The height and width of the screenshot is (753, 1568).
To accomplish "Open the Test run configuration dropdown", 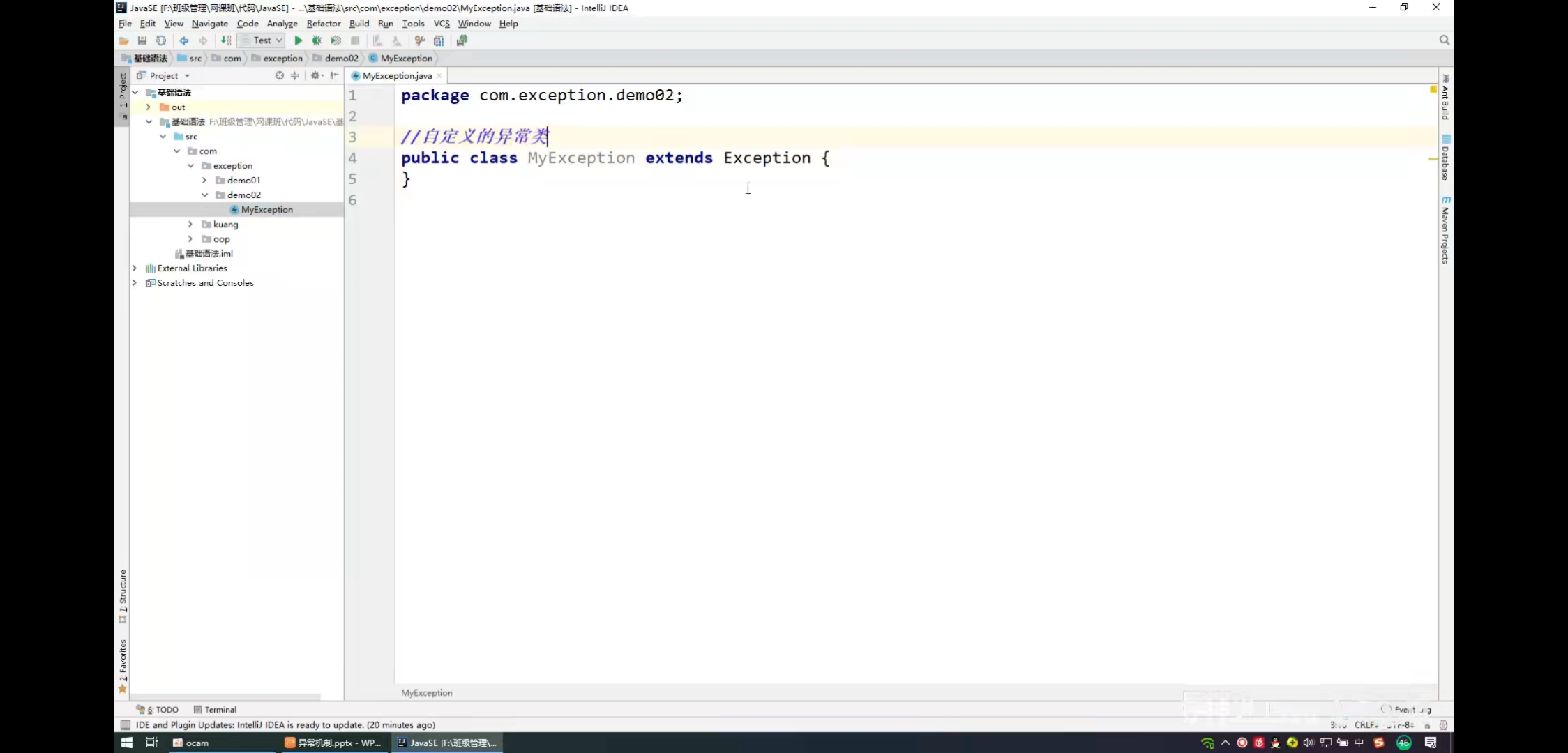I will [x=262, y=40].
